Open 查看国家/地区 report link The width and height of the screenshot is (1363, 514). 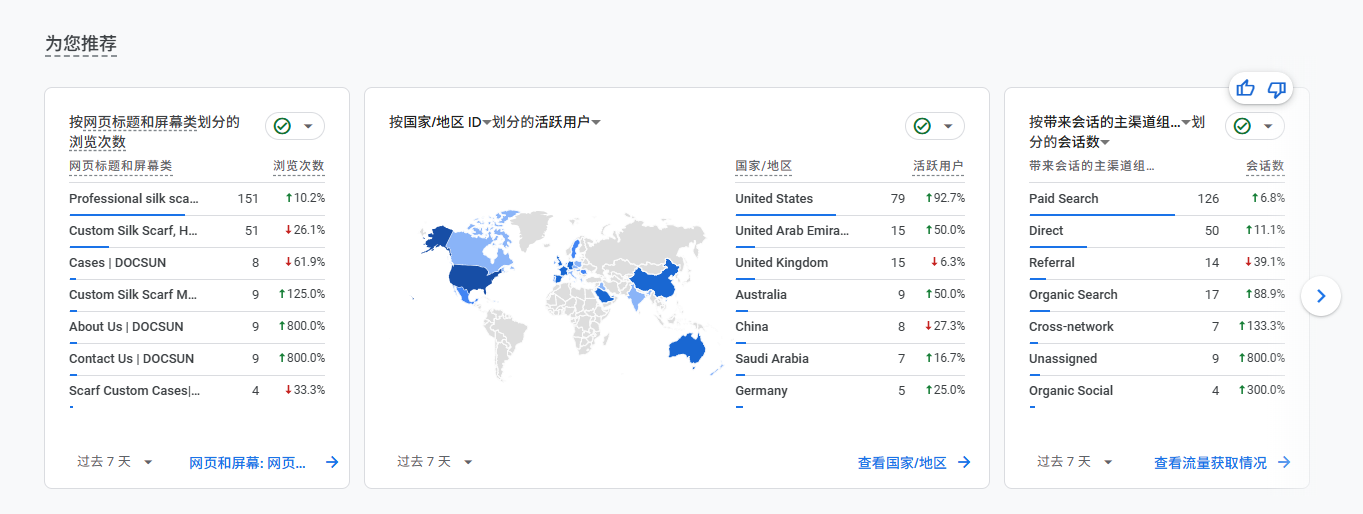point(902,462)
